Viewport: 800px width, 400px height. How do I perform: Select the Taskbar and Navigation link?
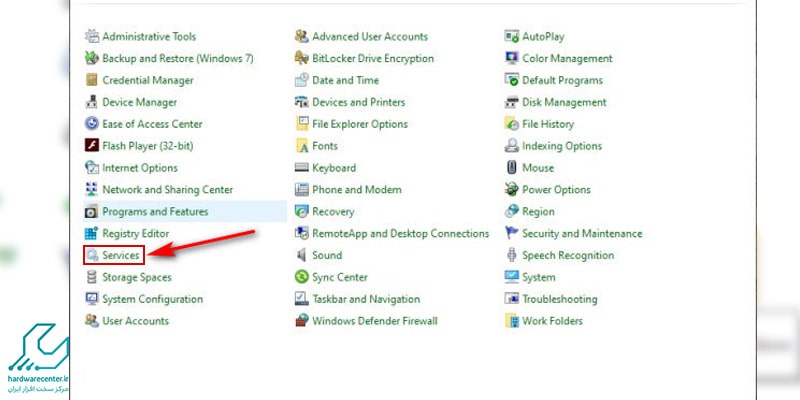coord(366,299)
